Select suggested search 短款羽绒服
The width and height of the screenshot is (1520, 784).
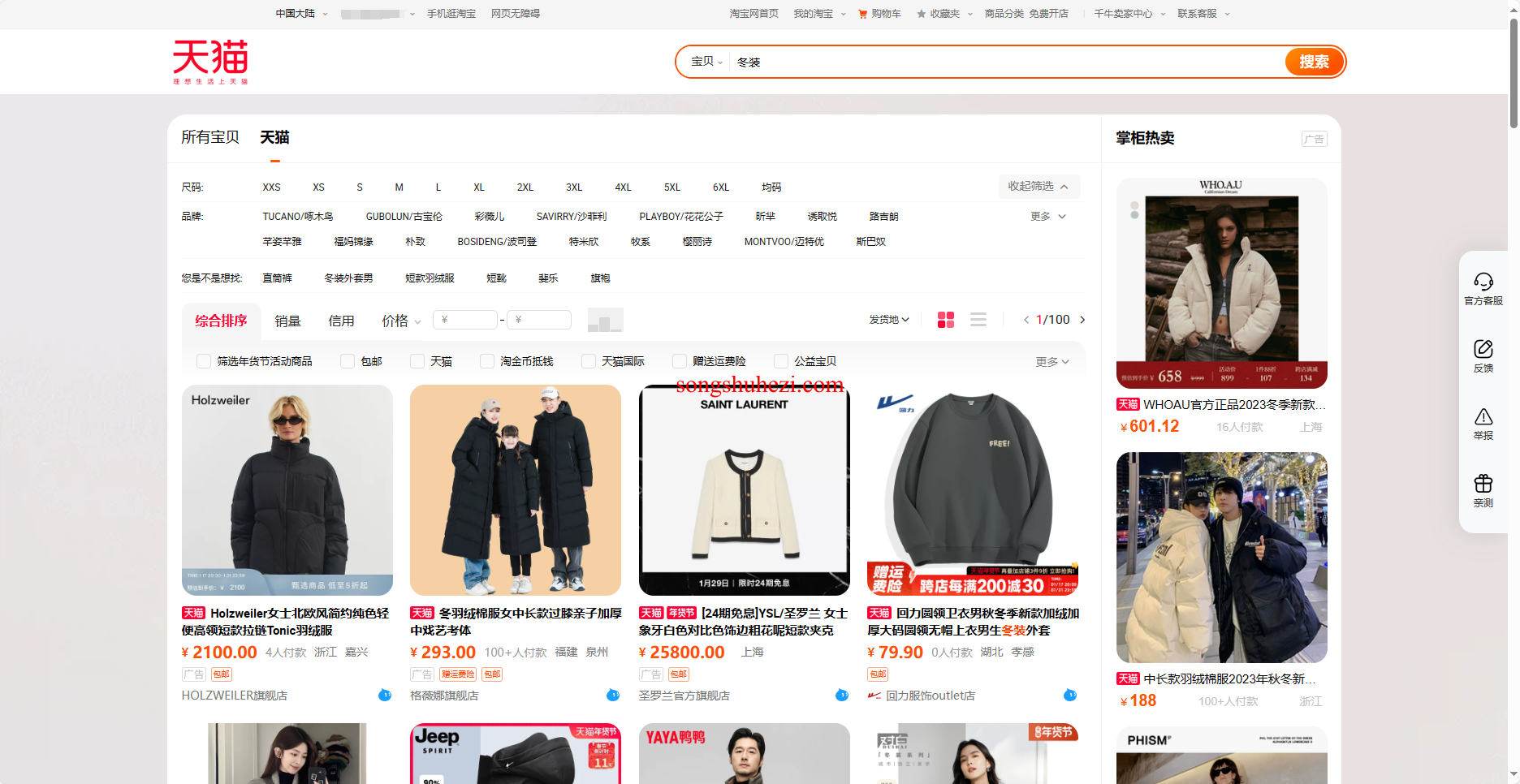pyautogui.click(x=430, y=278)
